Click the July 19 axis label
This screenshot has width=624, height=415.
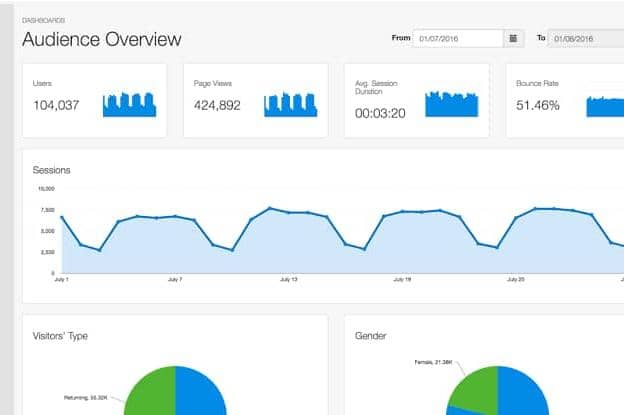(402, 279)
